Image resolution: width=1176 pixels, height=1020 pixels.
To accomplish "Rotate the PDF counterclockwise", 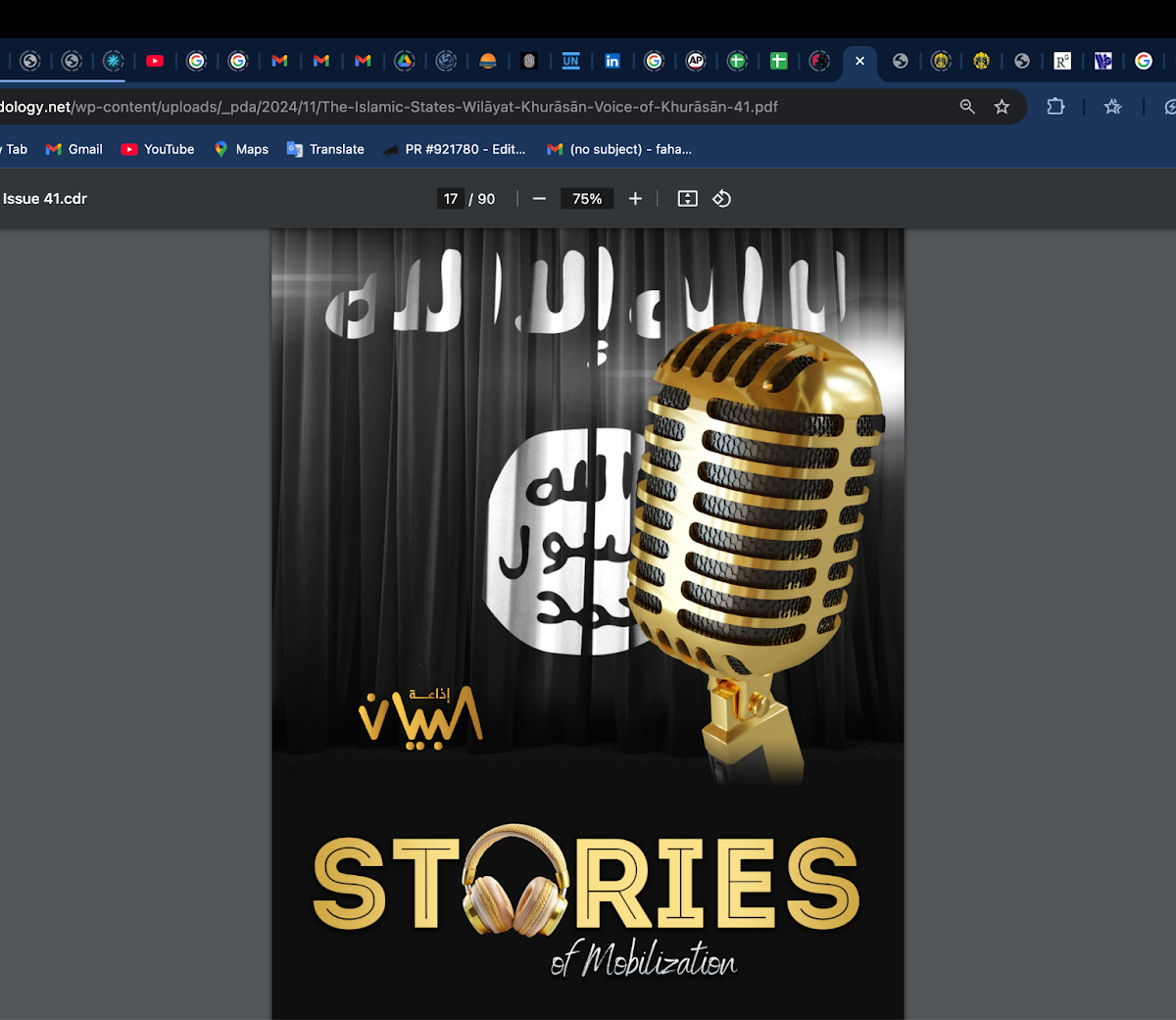I will point(722,199).
